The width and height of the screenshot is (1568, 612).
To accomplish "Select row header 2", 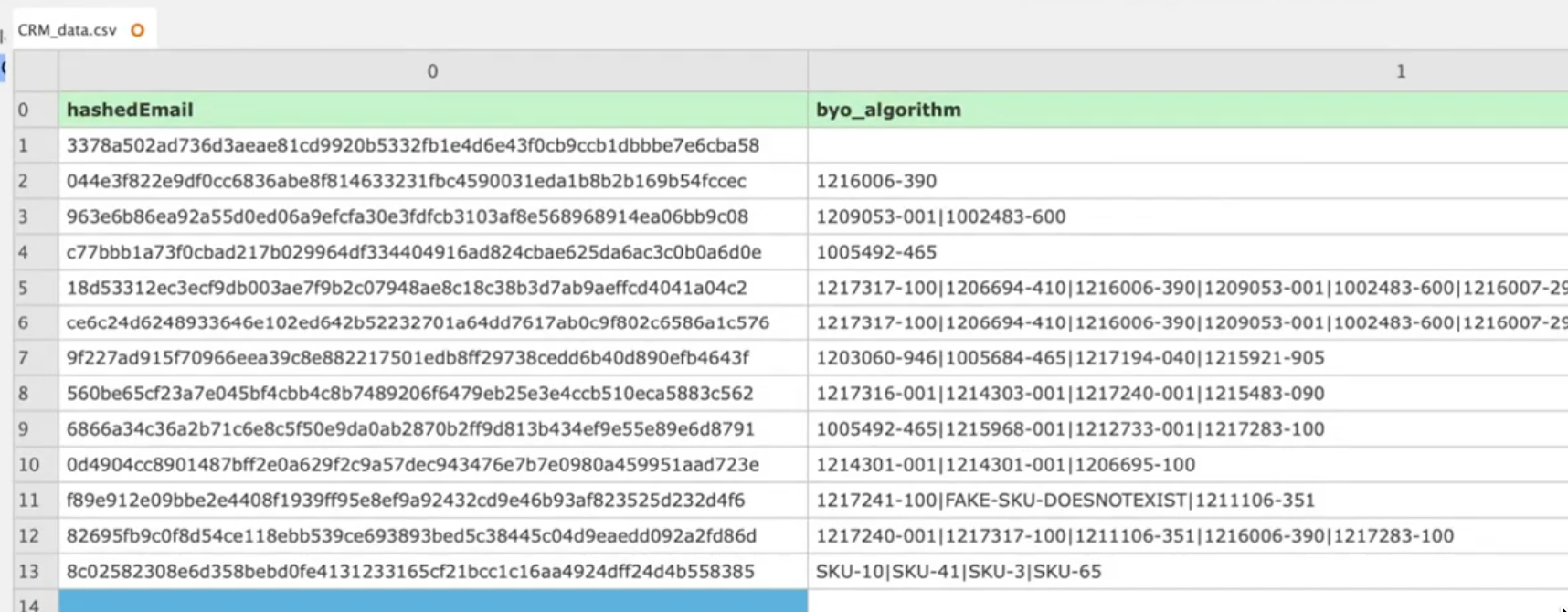I will (x=36, y=181).
